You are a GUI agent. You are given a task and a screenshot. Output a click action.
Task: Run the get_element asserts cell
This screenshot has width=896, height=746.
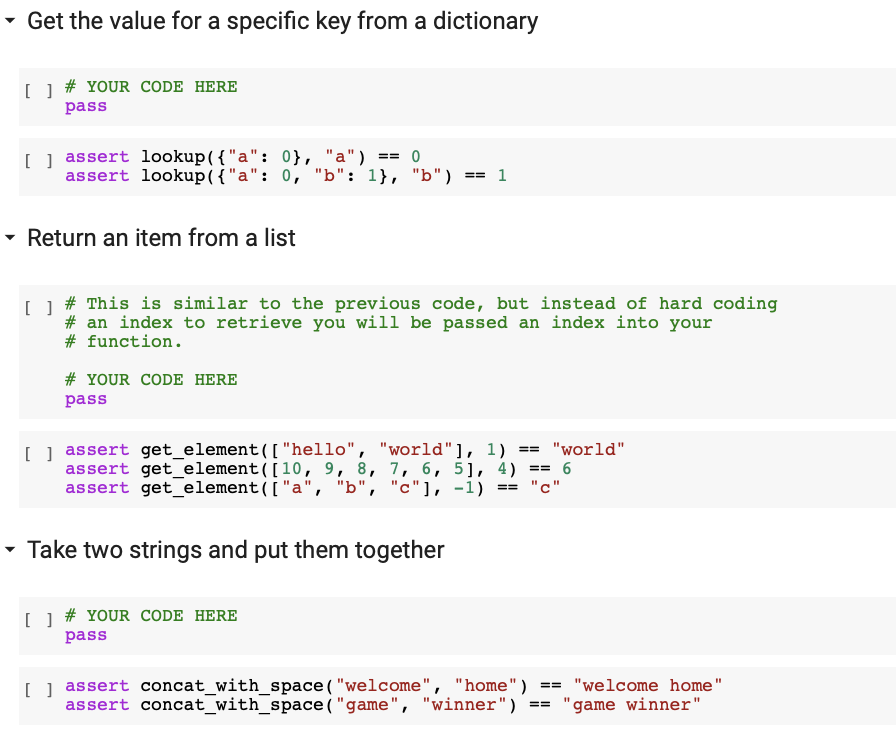[x=33, y=451]
